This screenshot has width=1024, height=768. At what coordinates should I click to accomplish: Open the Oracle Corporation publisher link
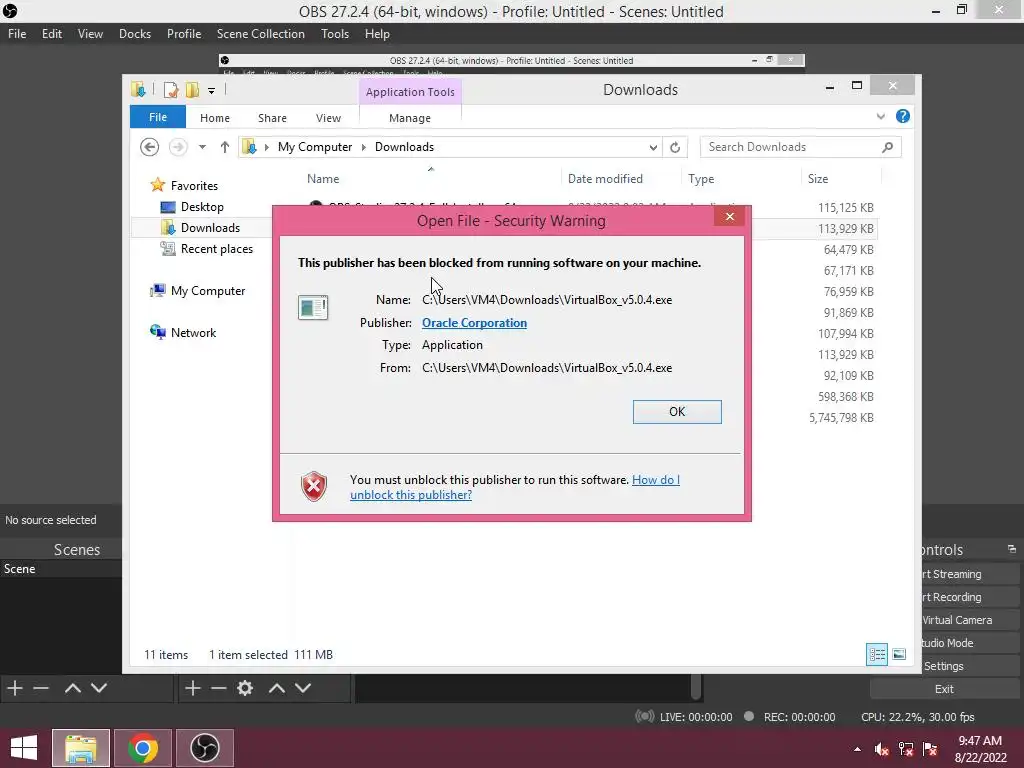[x=474, y=323]
